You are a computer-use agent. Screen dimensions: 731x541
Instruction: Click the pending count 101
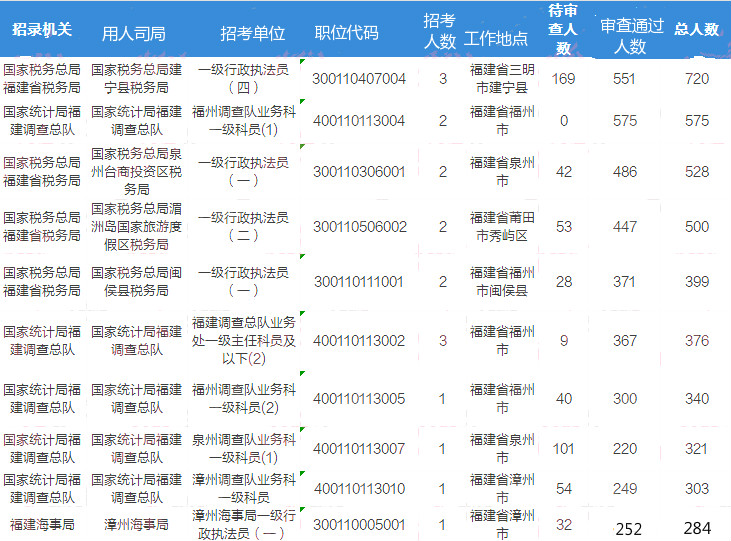[564, 449]
